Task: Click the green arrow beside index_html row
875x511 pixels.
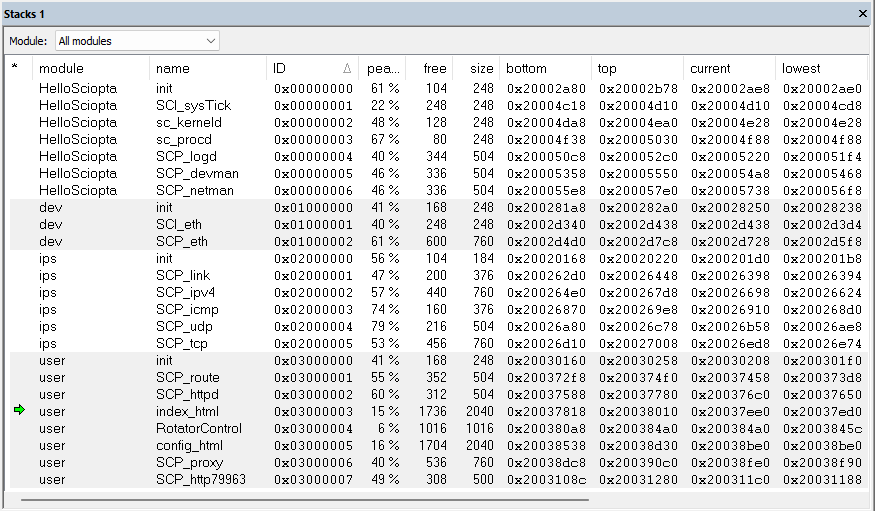Action: (18, 411)
